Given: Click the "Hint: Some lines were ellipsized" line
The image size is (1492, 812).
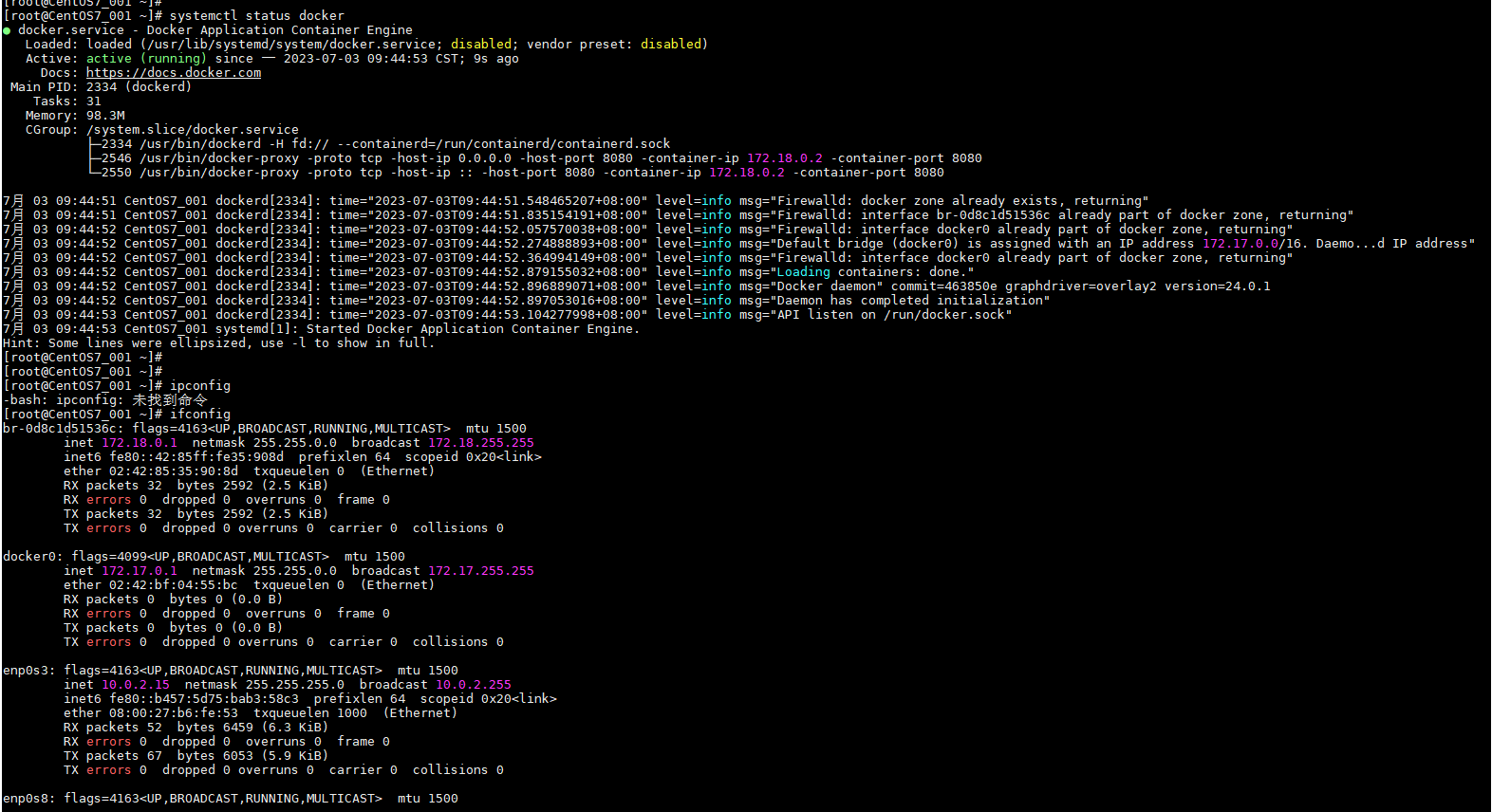Looking at the screenshot, I should pos(218,343).
